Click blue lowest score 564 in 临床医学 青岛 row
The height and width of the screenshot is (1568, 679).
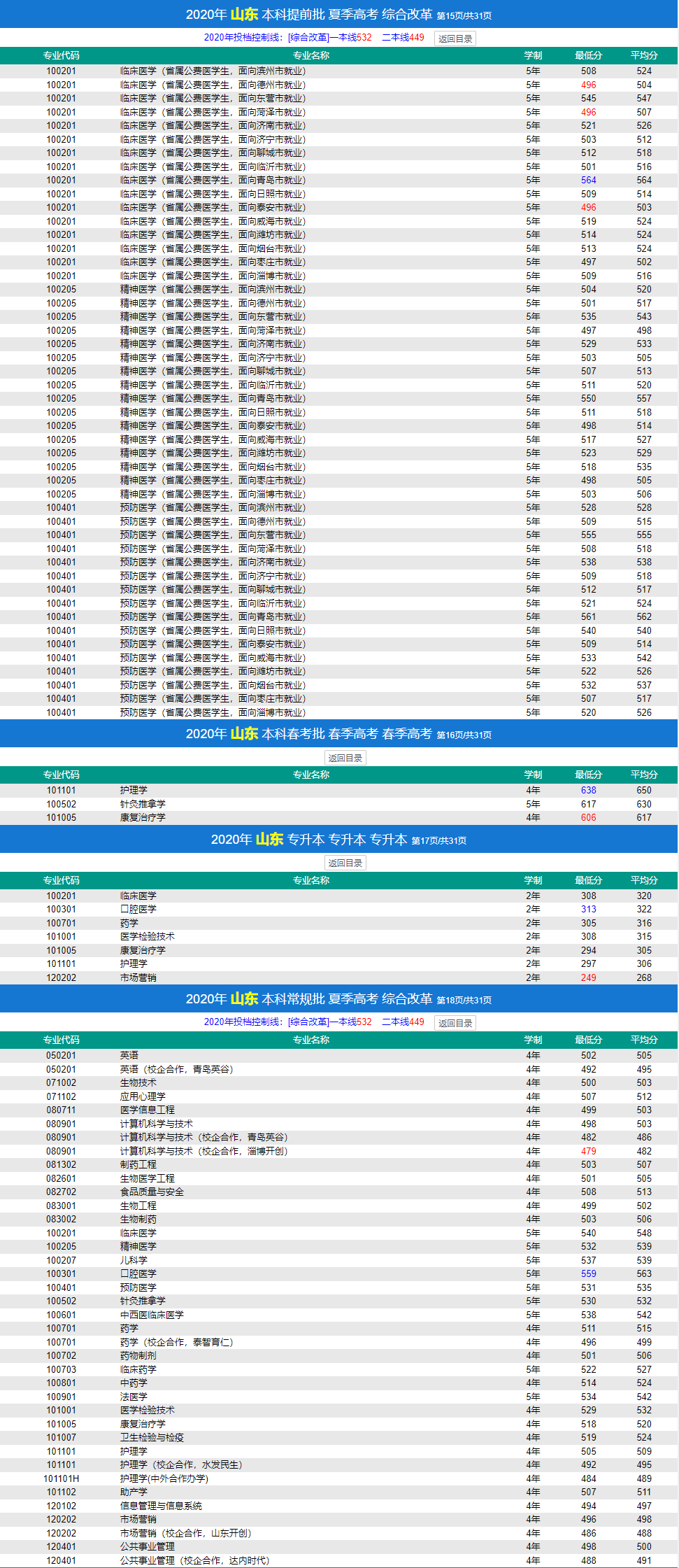coord(589,180)
